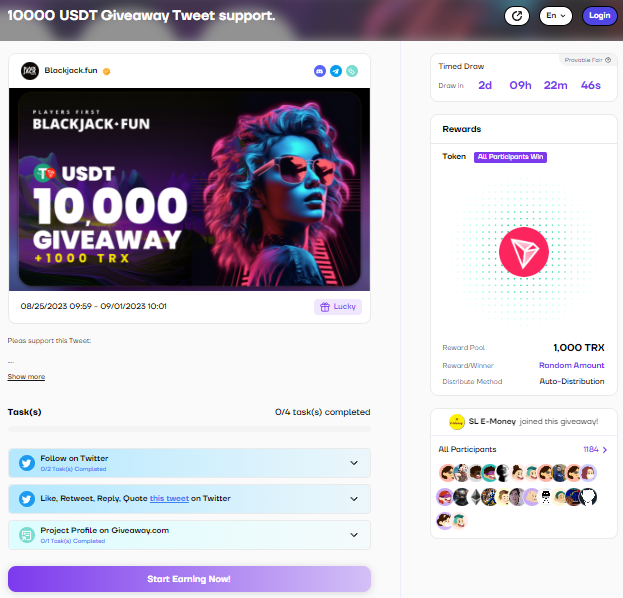This screenshot has height=598, width=623.
Task: Click the SL E-Money avatar
Action: tap(457, 422)
